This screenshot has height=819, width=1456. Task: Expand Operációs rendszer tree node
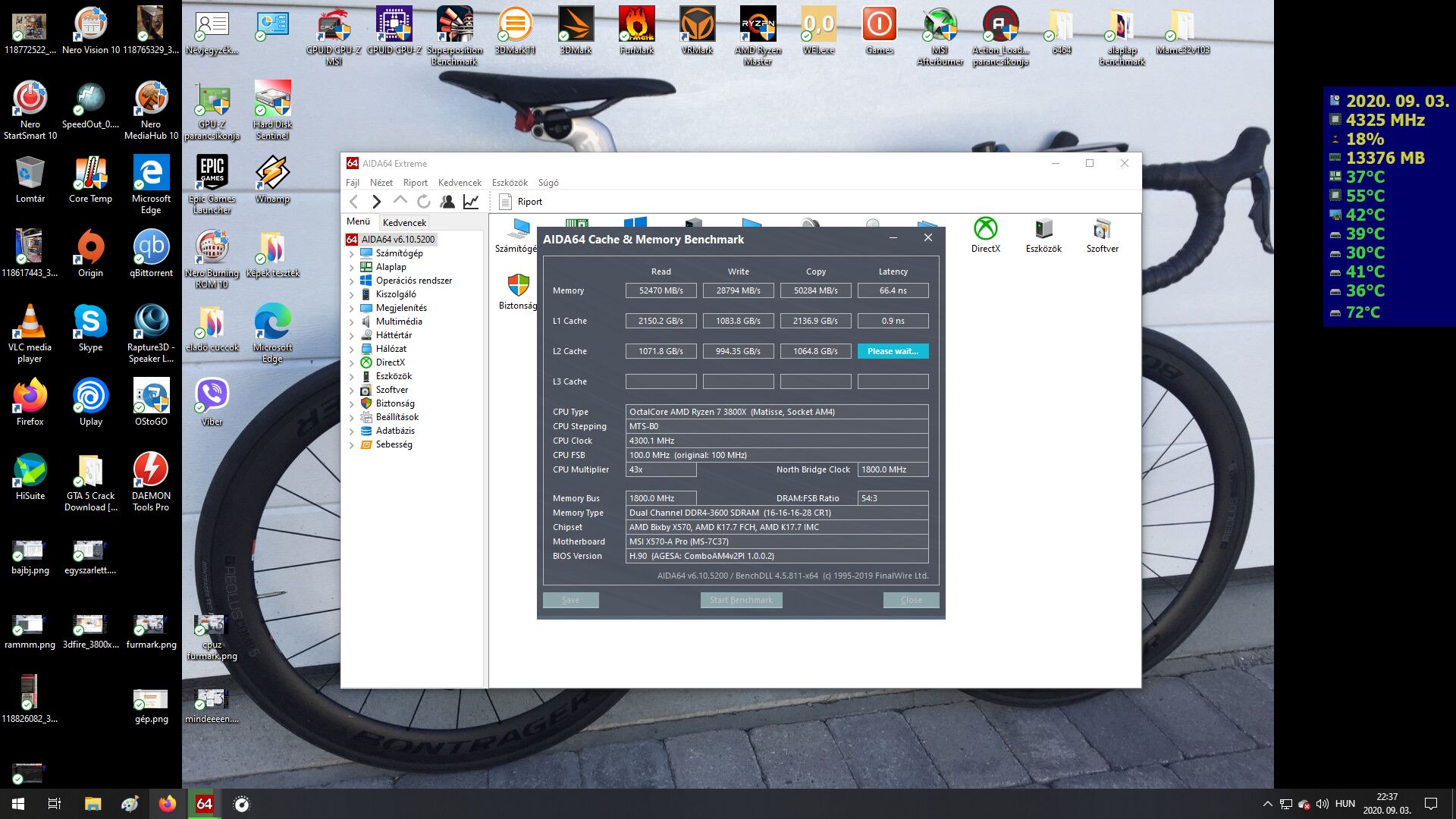351,281
